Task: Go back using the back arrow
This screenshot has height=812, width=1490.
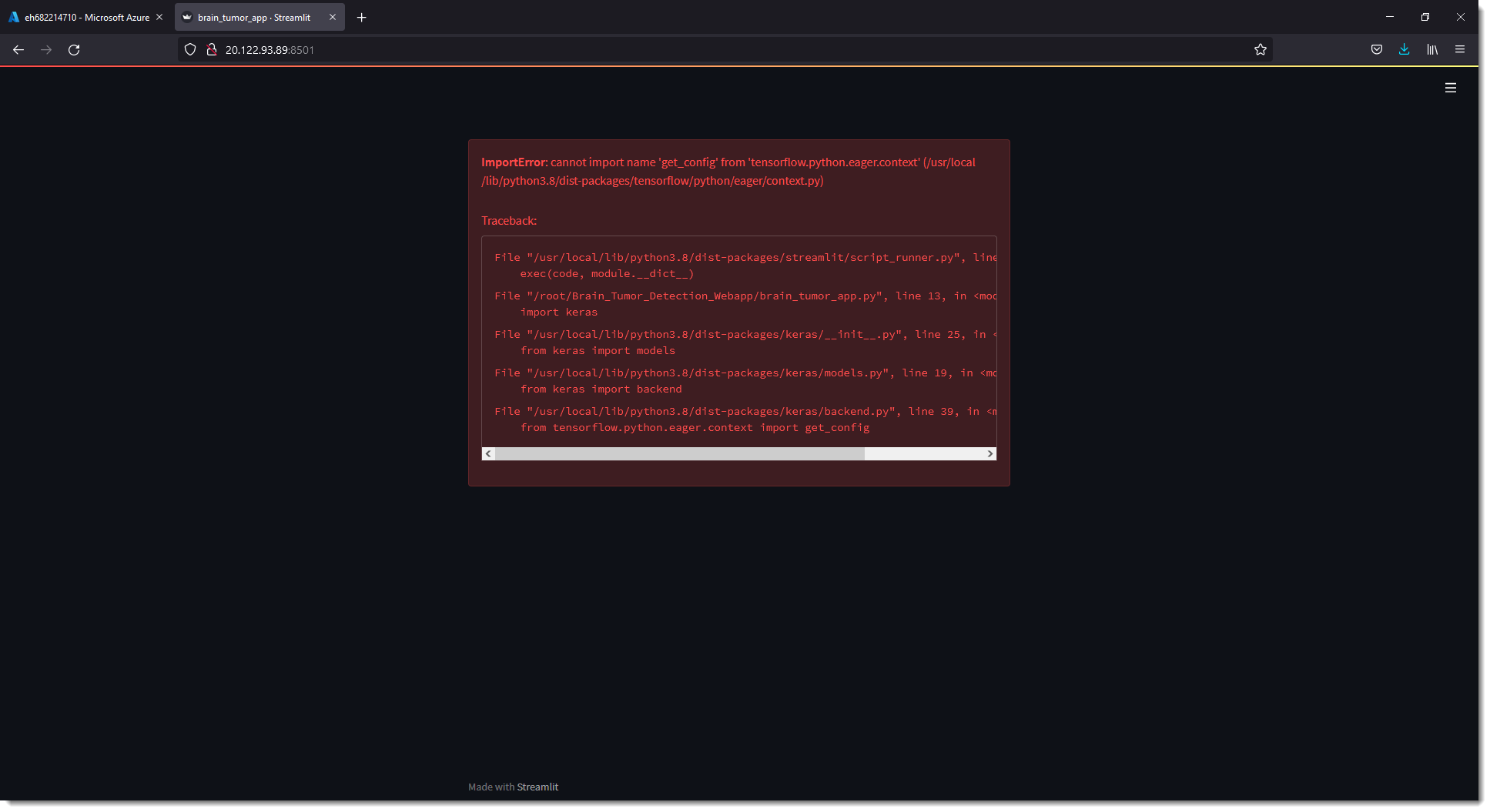Action: [x=18, y=49]
